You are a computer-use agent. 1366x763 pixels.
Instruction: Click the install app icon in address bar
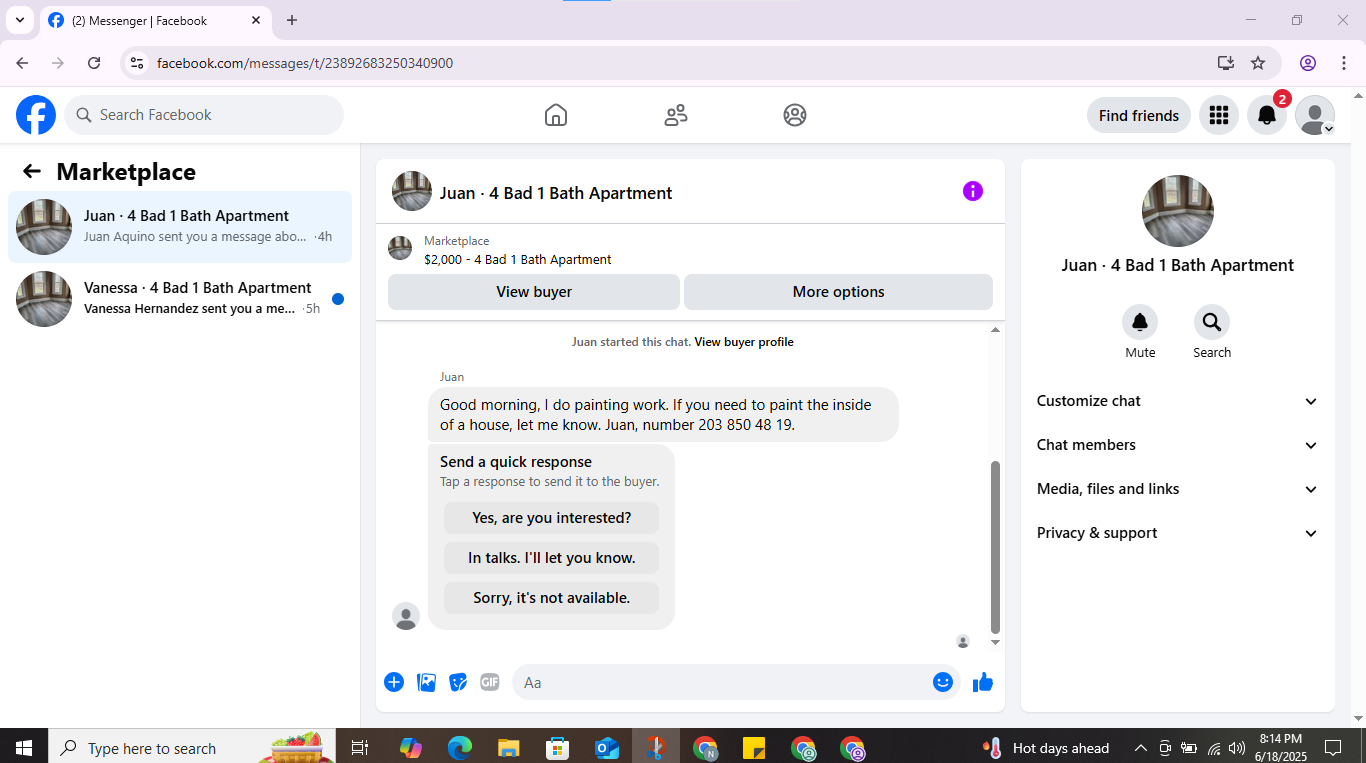point(1226,63)
